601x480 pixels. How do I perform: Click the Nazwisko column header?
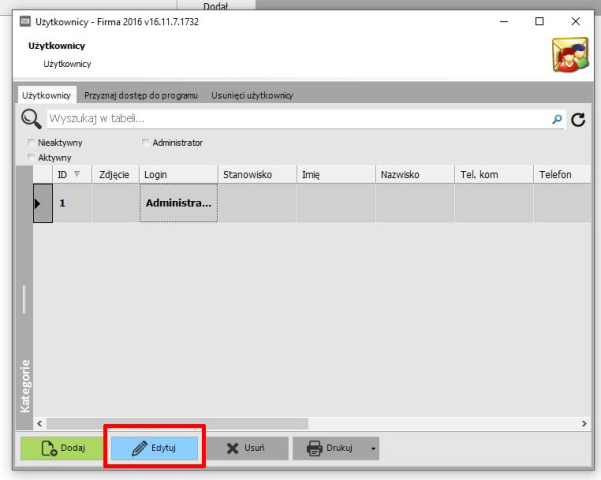[415, 174]
